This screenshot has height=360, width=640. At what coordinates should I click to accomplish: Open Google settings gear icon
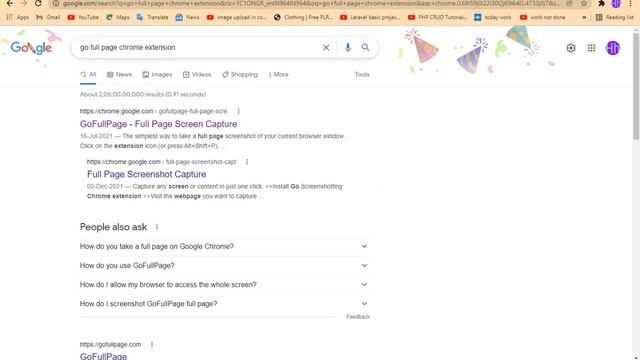point(571,48)
